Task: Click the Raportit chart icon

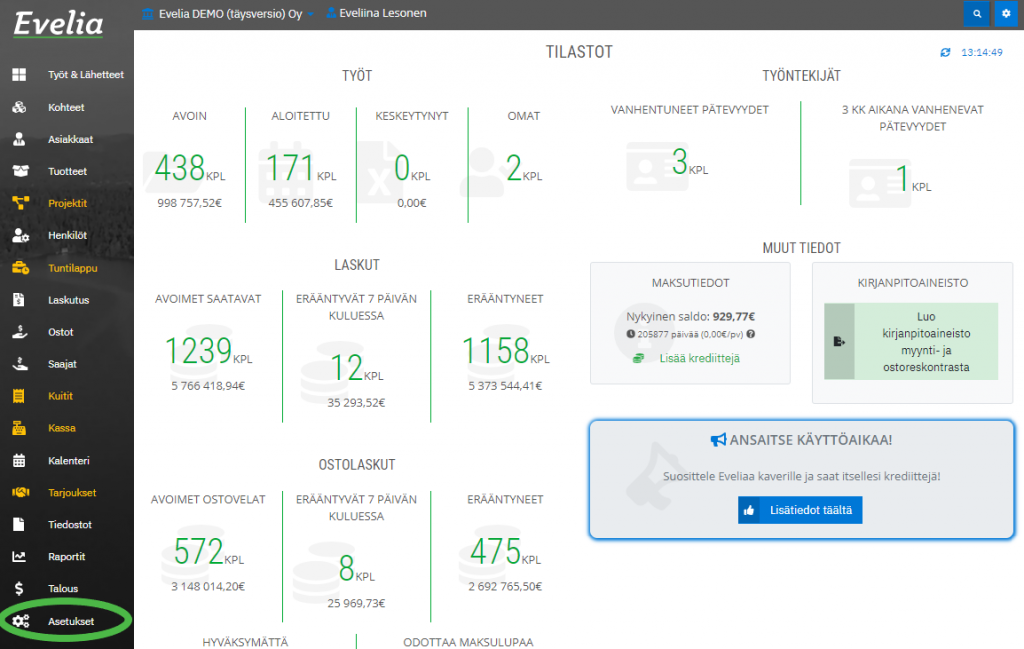Action: click(19, 556)
